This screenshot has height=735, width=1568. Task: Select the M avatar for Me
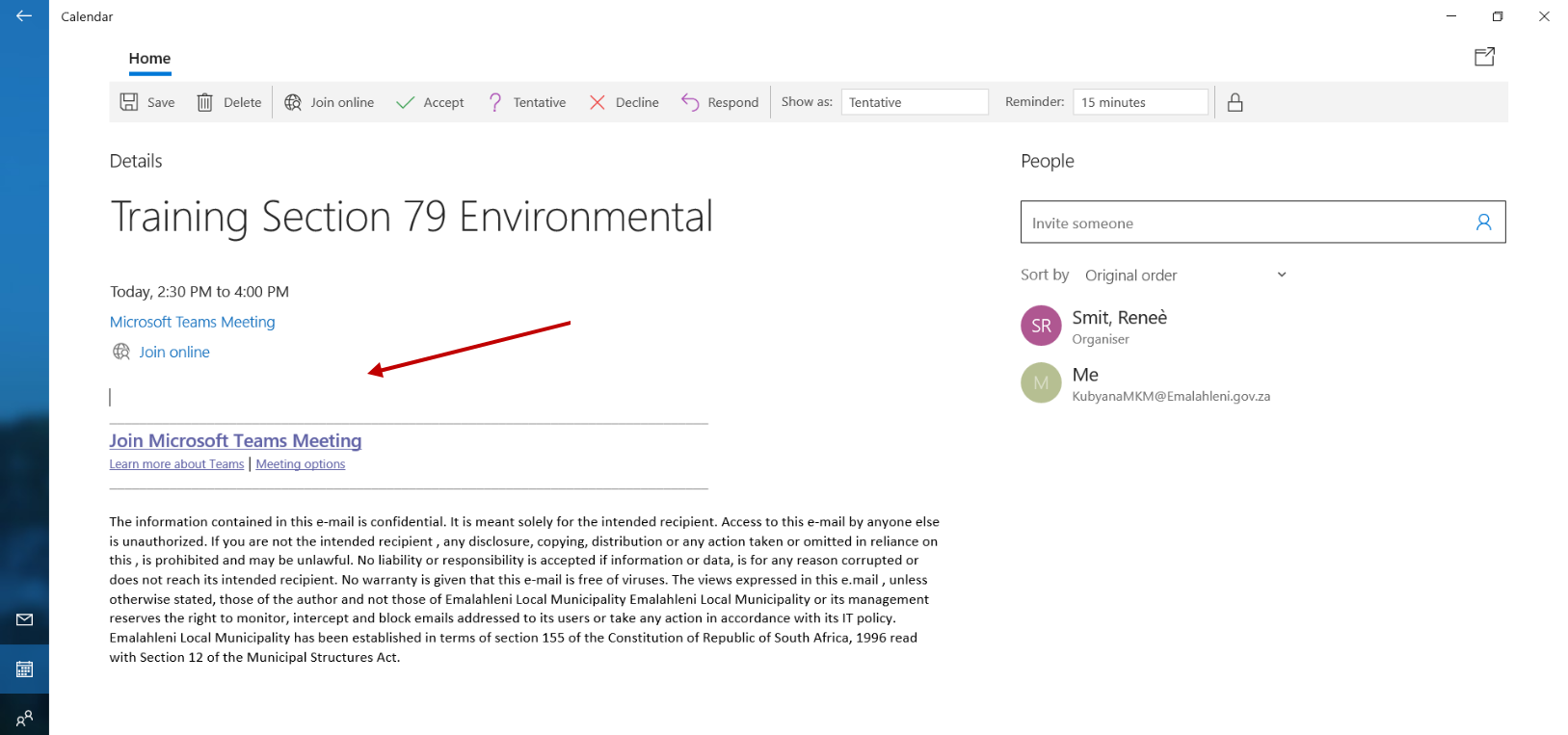click(1041, 382)
